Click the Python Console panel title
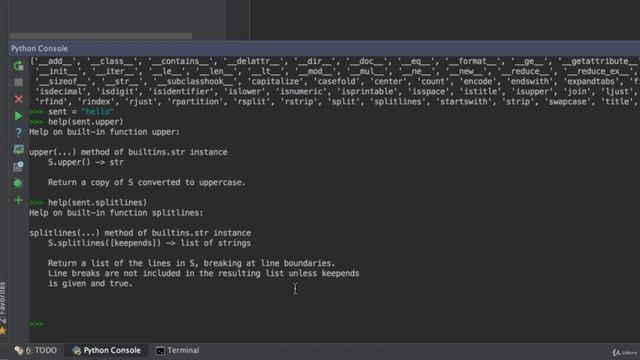 point(40,49)
